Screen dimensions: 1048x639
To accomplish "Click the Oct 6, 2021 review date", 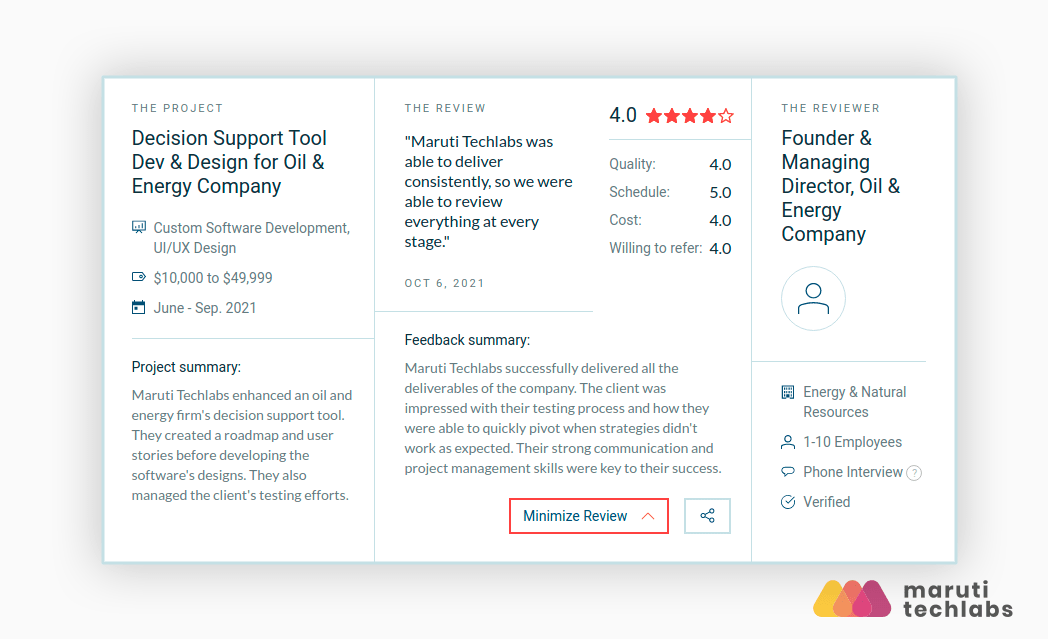I will click(x=444, y=283).
